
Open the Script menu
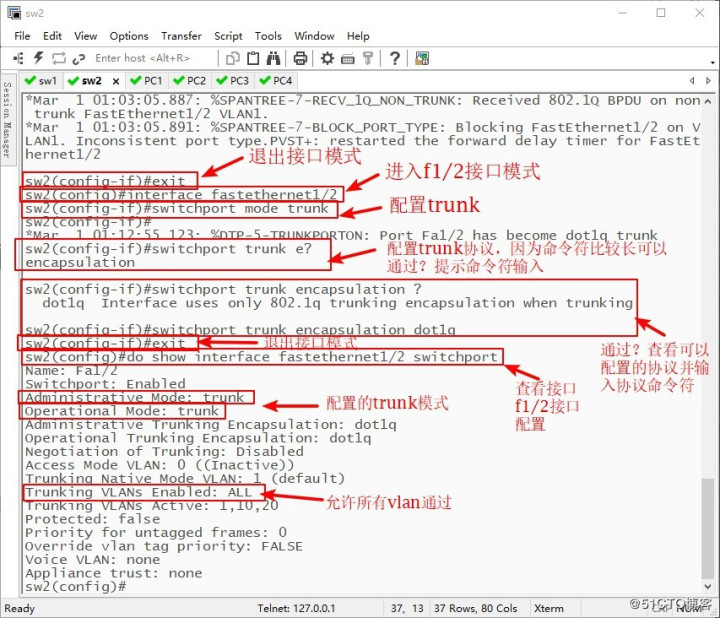coord(228,36)
